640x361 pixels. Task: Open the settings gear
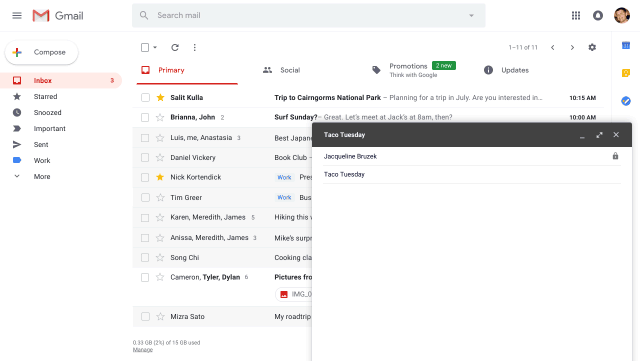[x=592, y=47]
